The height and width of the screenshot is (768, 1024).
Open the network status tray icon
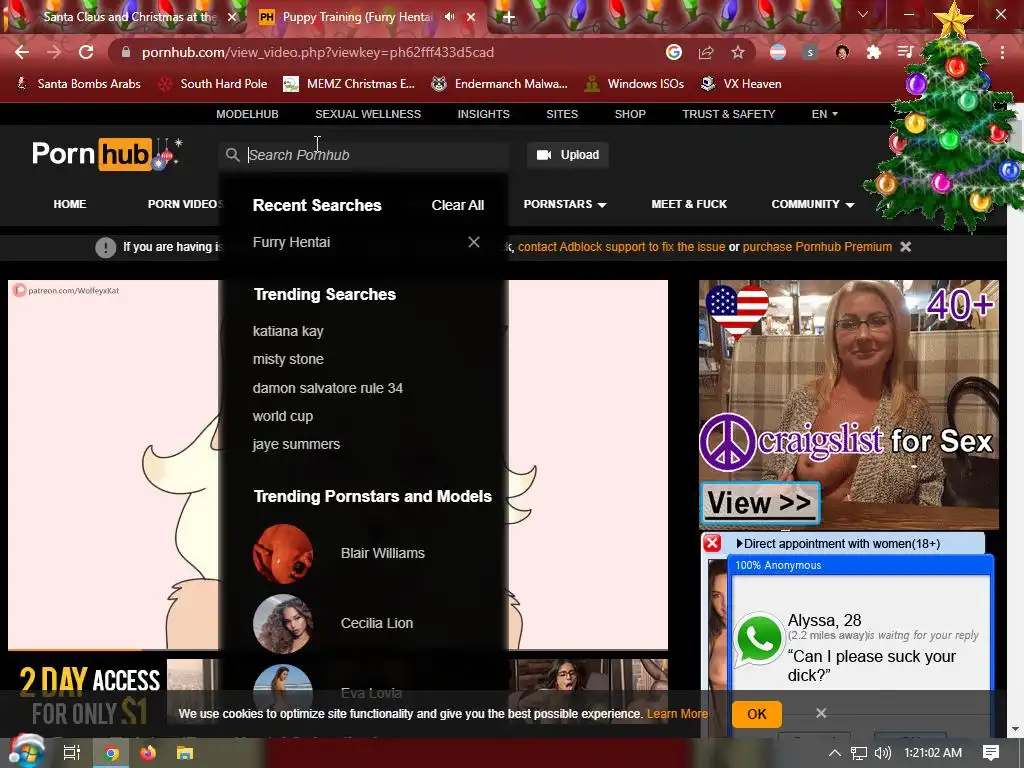point(859,753)
